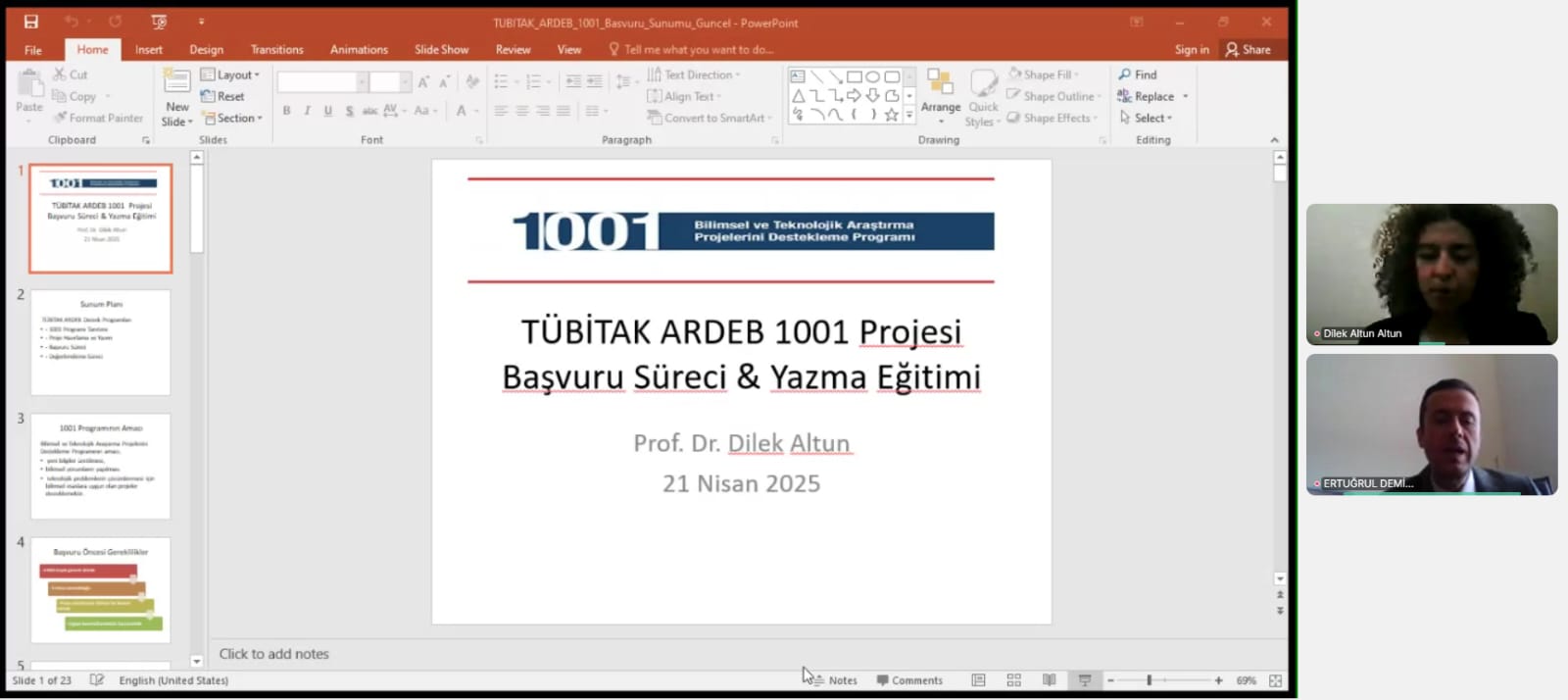Select slide 2 Sunum Planı thumbnail
This screenshot has height=700, width=1568.
100,342
